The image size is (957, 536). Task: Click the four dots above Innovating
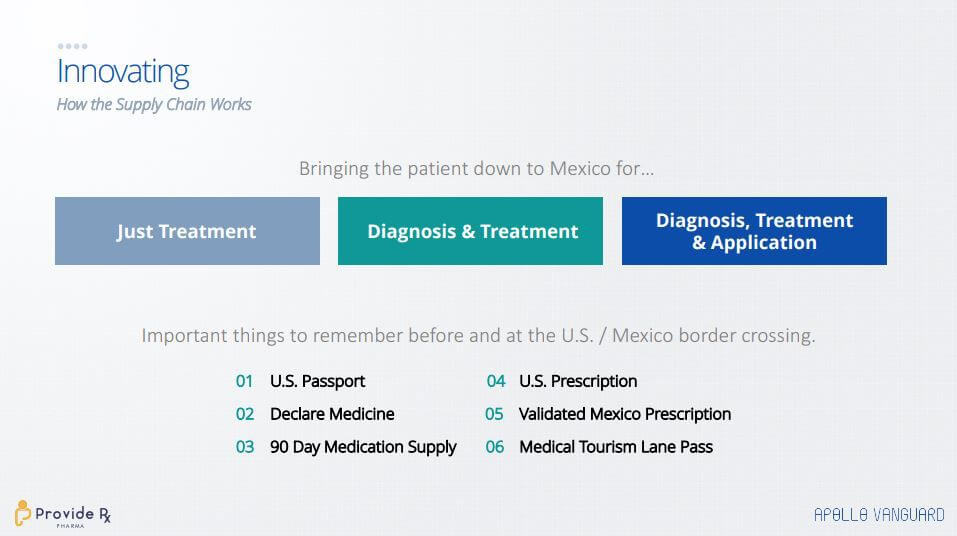72,46
